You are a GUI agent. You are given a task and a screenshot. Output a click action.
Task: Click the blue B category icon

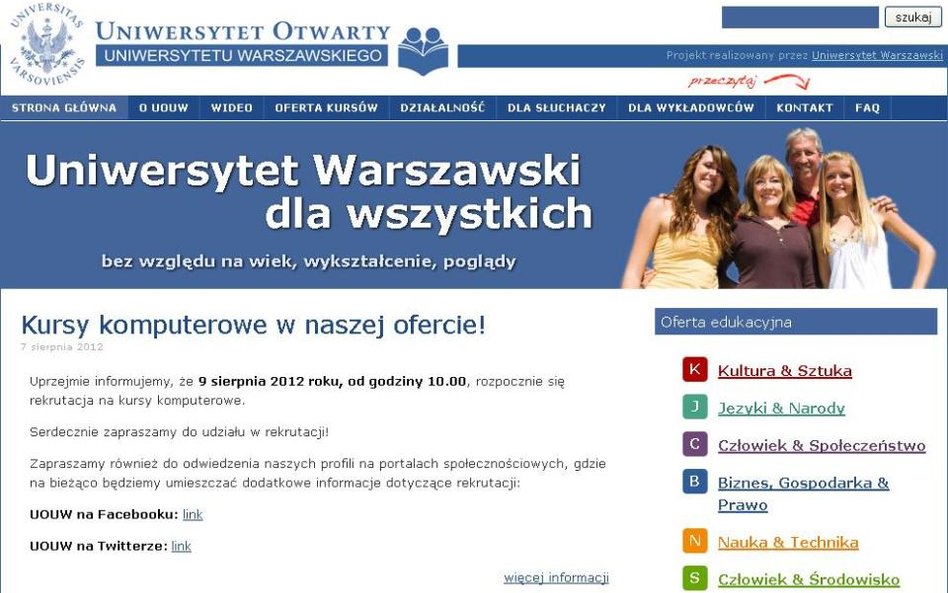click(x=695, y=482)
